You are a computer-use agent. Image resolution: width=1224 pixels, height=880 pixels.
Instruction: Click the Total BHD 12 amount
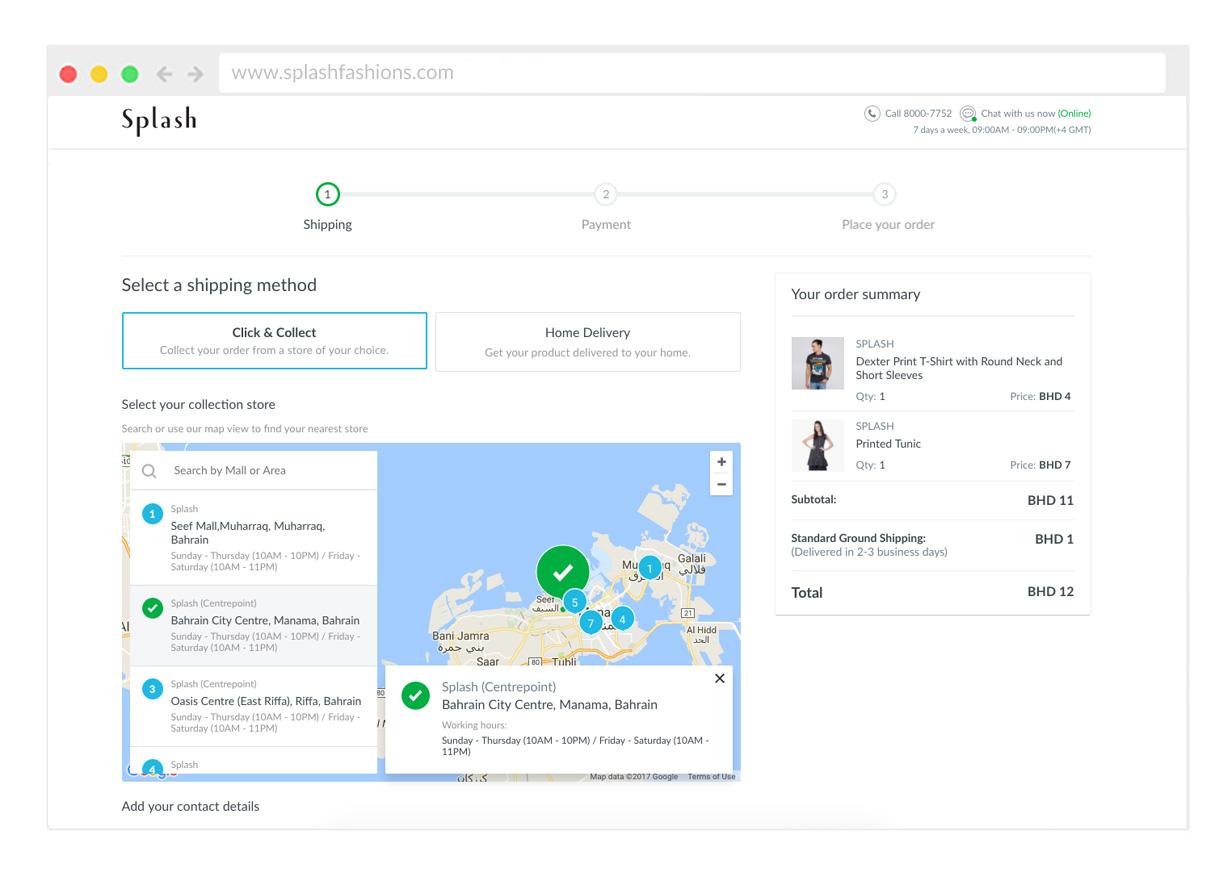(x=1050, y=592)
